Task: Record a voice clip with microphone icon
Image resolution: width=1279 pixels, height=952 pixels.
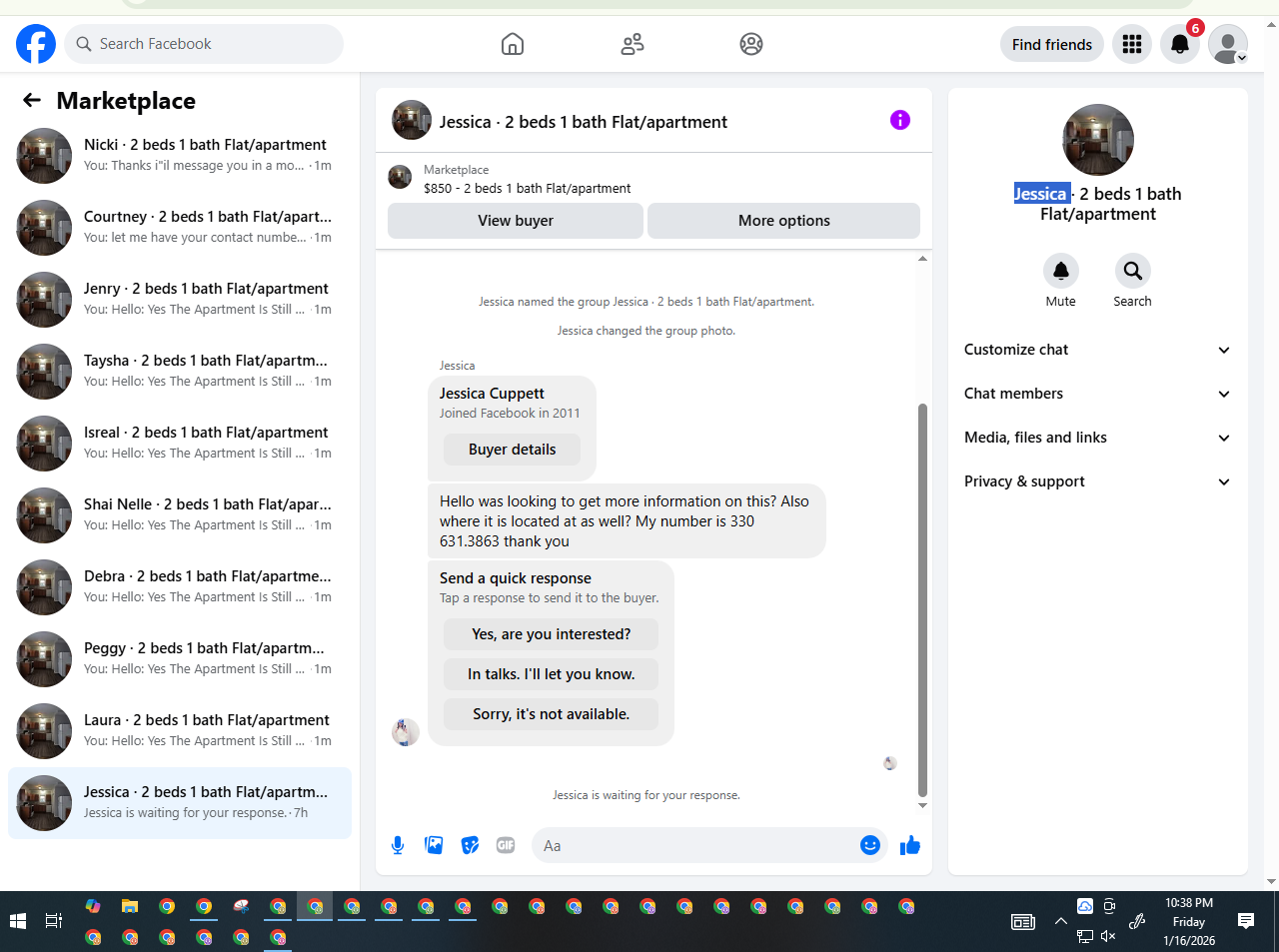Action: 398,845
